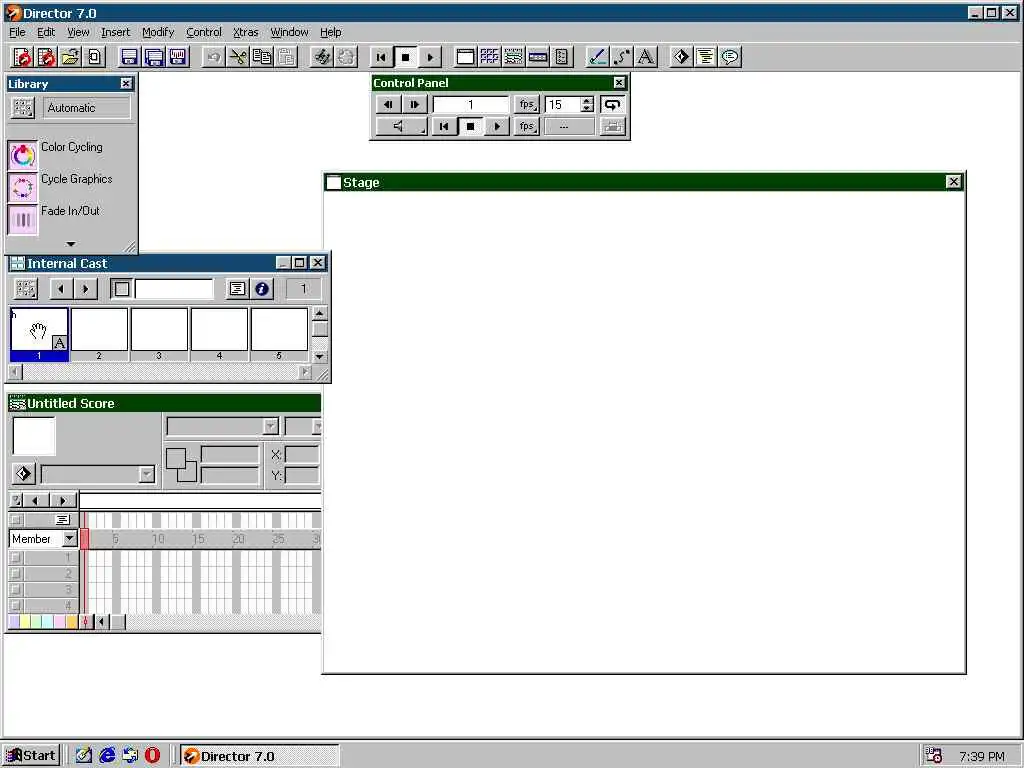Open the Vector Shape window toolbar icon
This screenshot has width=1024, height=768.
(x=622, y=57)
